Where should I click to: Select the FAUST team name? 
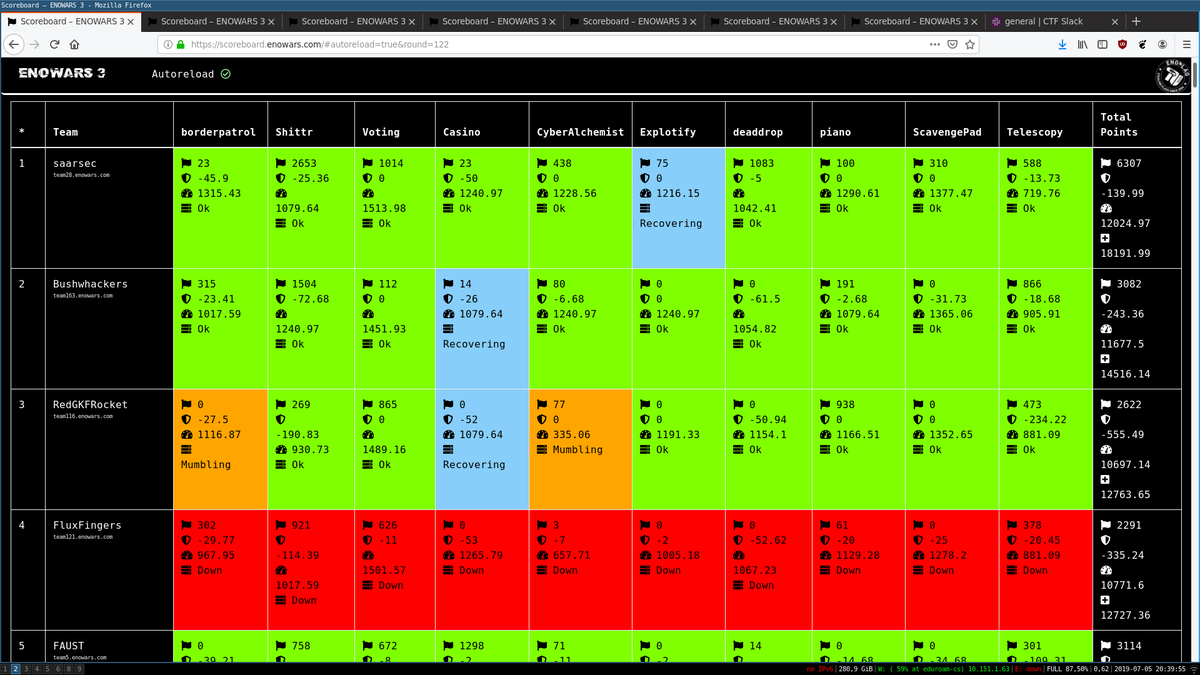click(x=69, y=646)
